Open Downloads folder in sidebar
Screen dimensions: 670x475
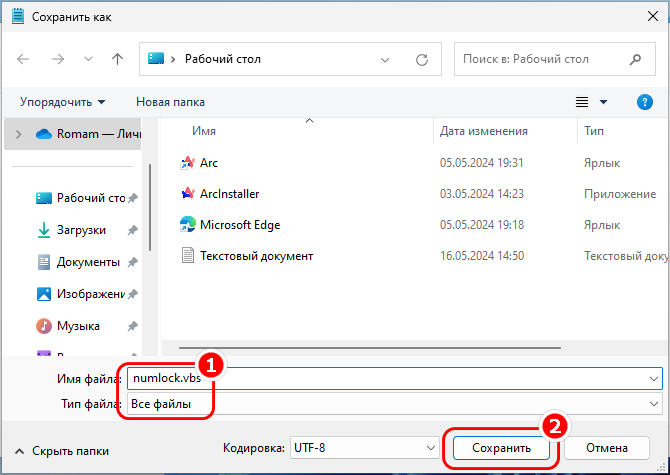coord(81,230)
